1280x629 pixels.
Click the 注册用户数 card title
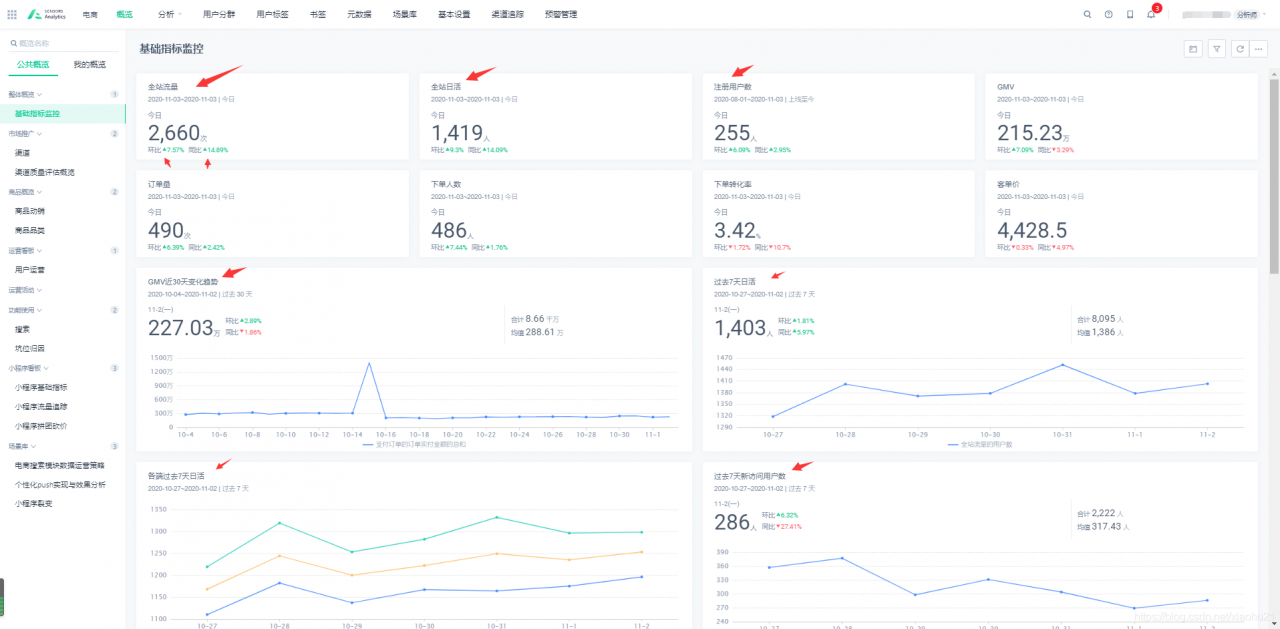pyautogui.click(x=733, y=87)
